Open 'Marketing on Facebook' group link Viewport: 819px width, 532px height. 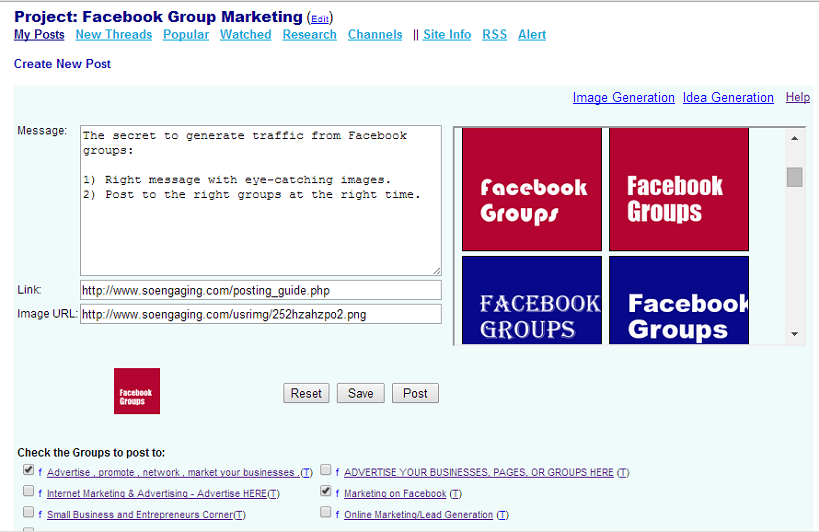pos(395,493)
